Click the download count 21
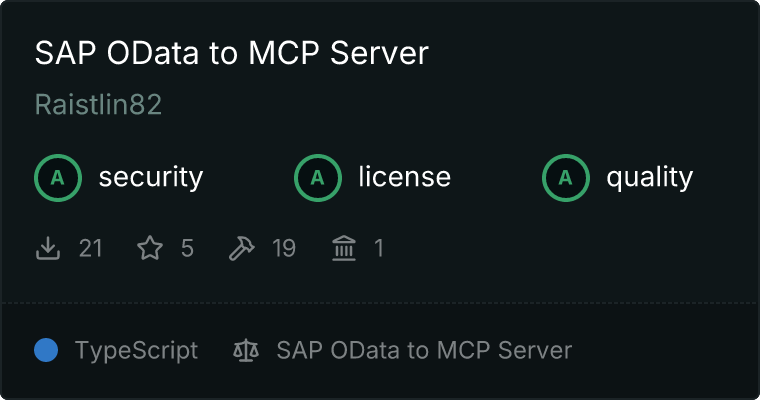 91,248
